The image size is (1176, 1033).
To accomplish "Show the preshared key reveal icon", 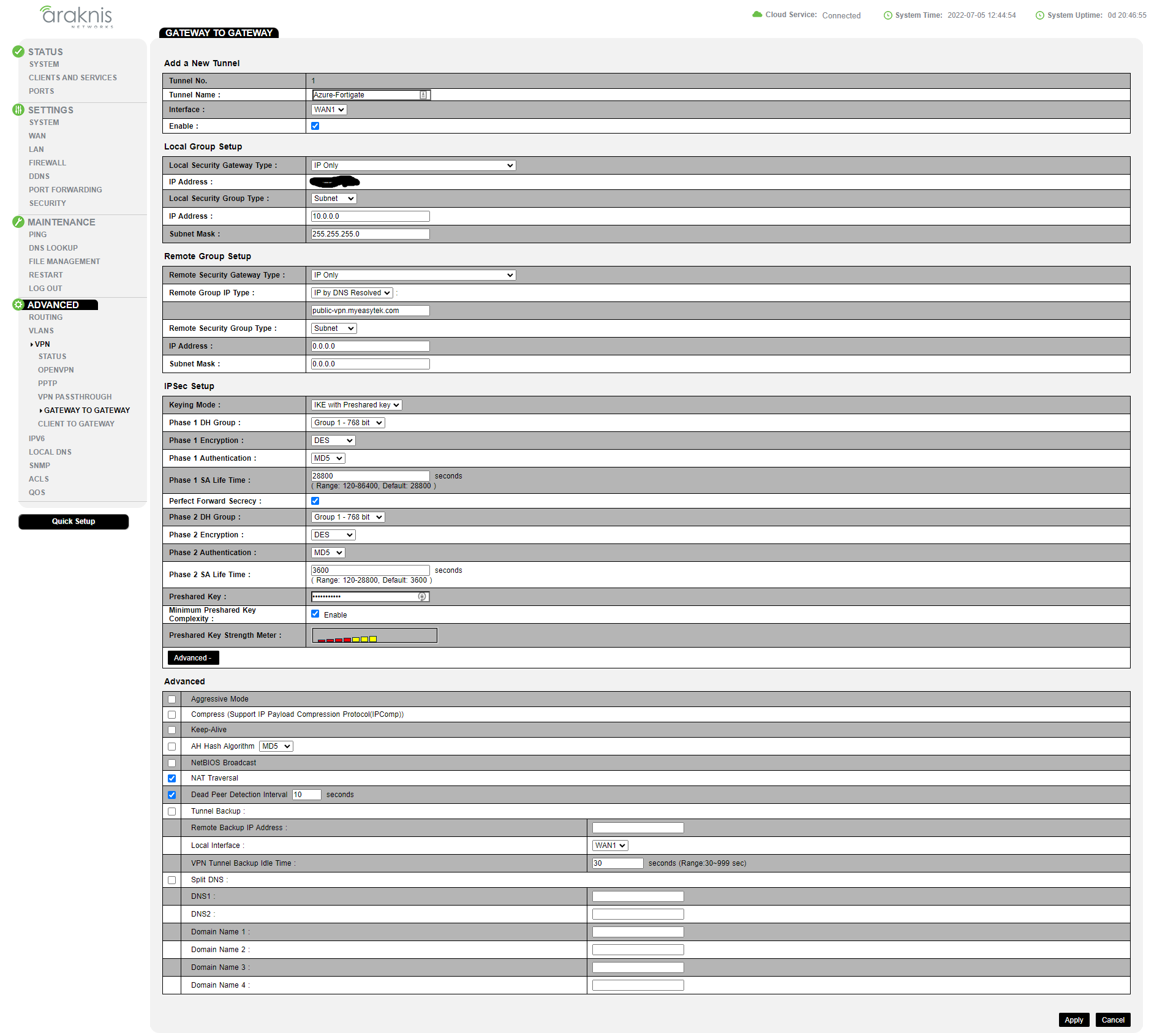I will [422, 596].
